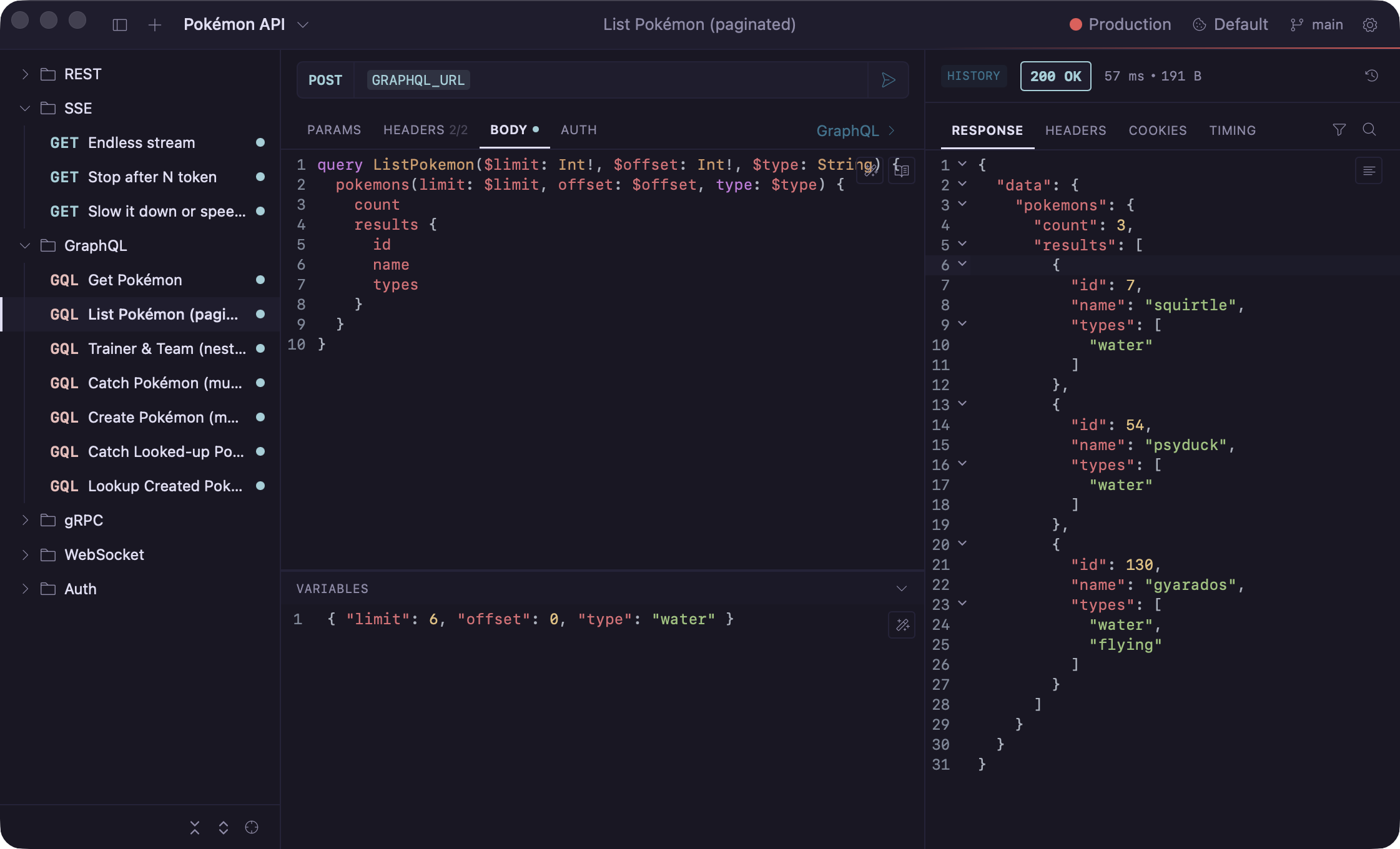1400x849 pixels.
Task: Click the POST method button
Action: 325,80
